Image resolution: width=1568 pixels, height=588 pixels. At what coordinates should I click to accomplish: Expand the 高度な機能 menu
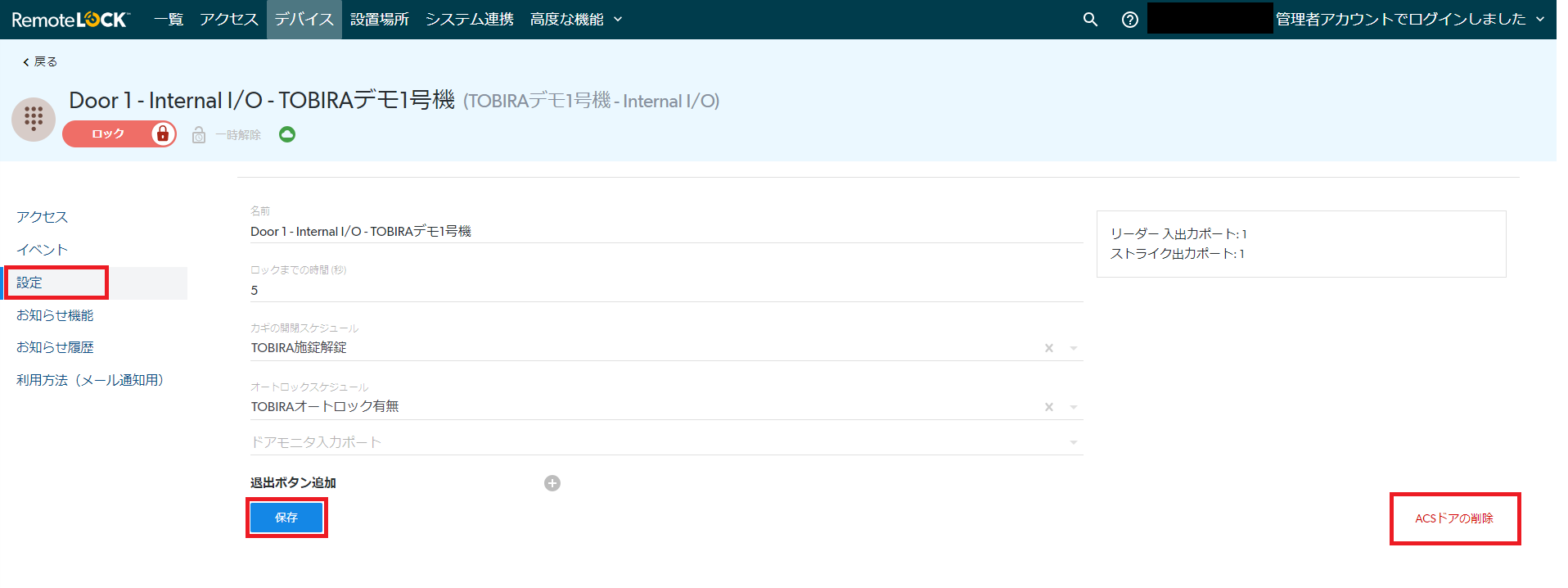click(576, 20)
